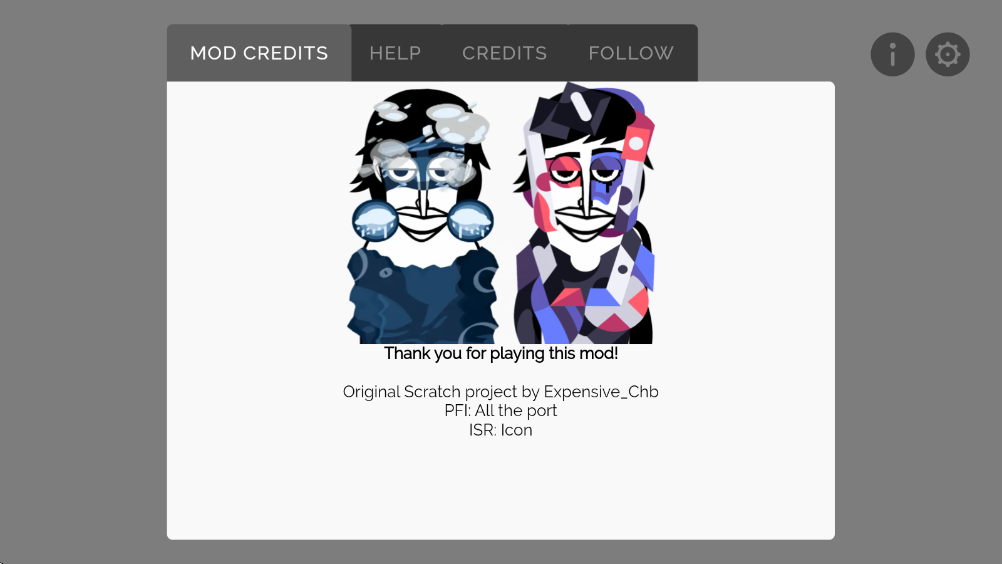
Task: Click the red block on the geometric character's head
Action: 636,142
